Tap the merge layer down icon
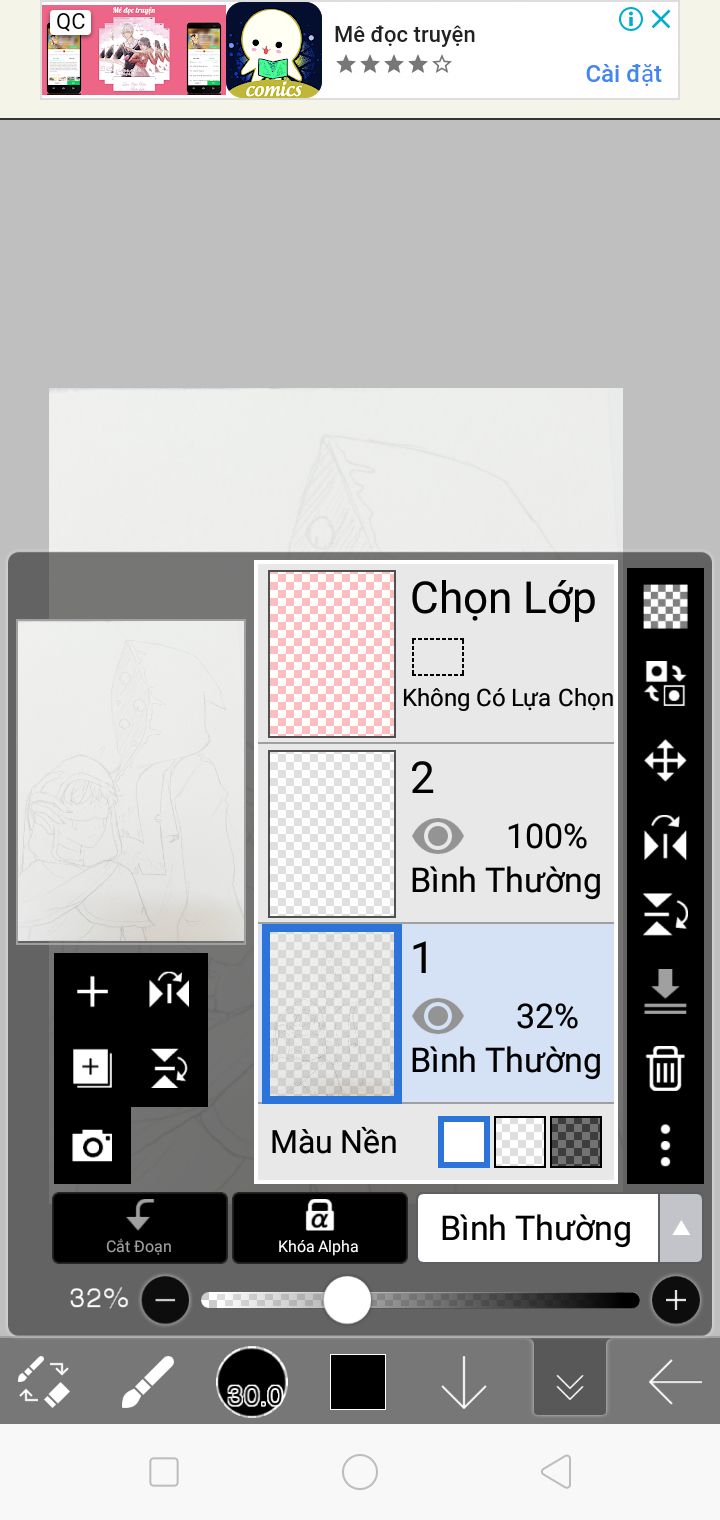 (665, 992)
